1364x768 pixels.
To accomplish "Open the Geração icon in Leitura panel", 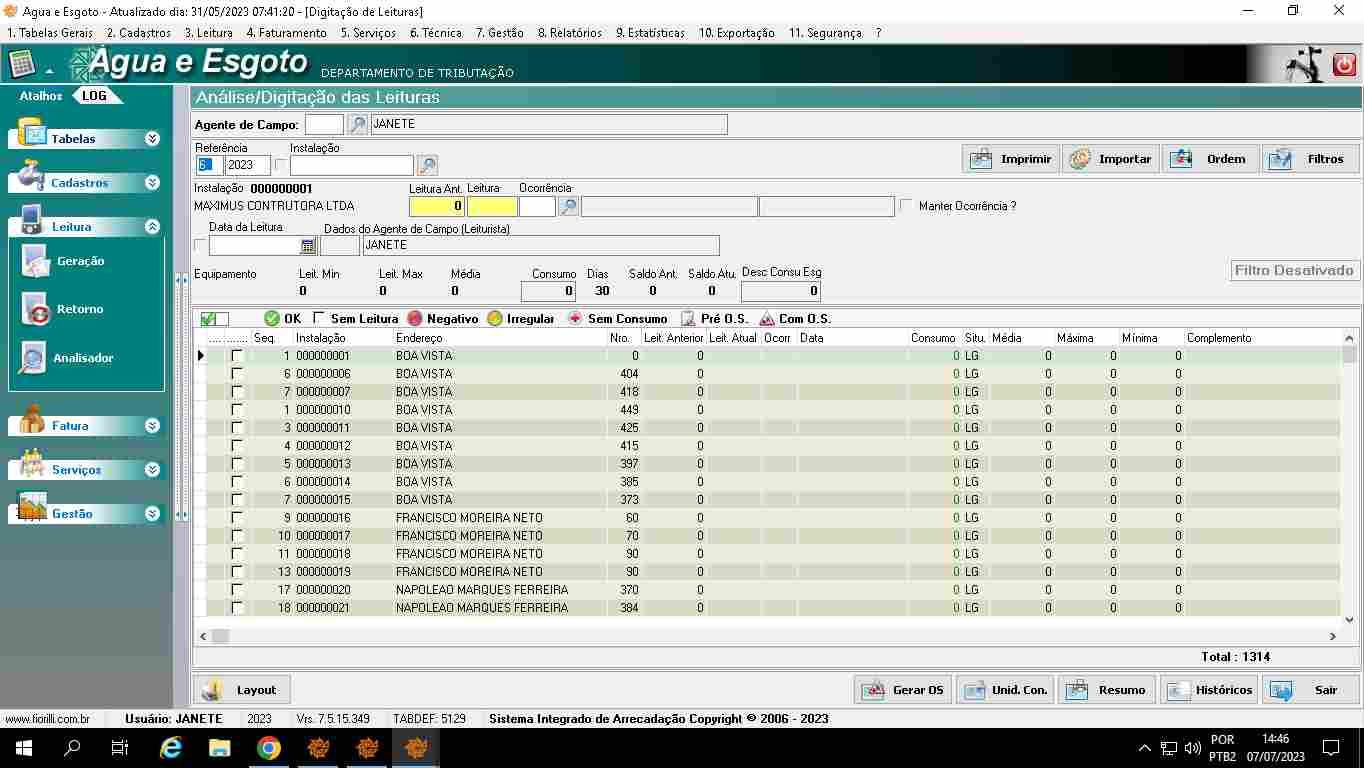I will click(x=36, y=261).
